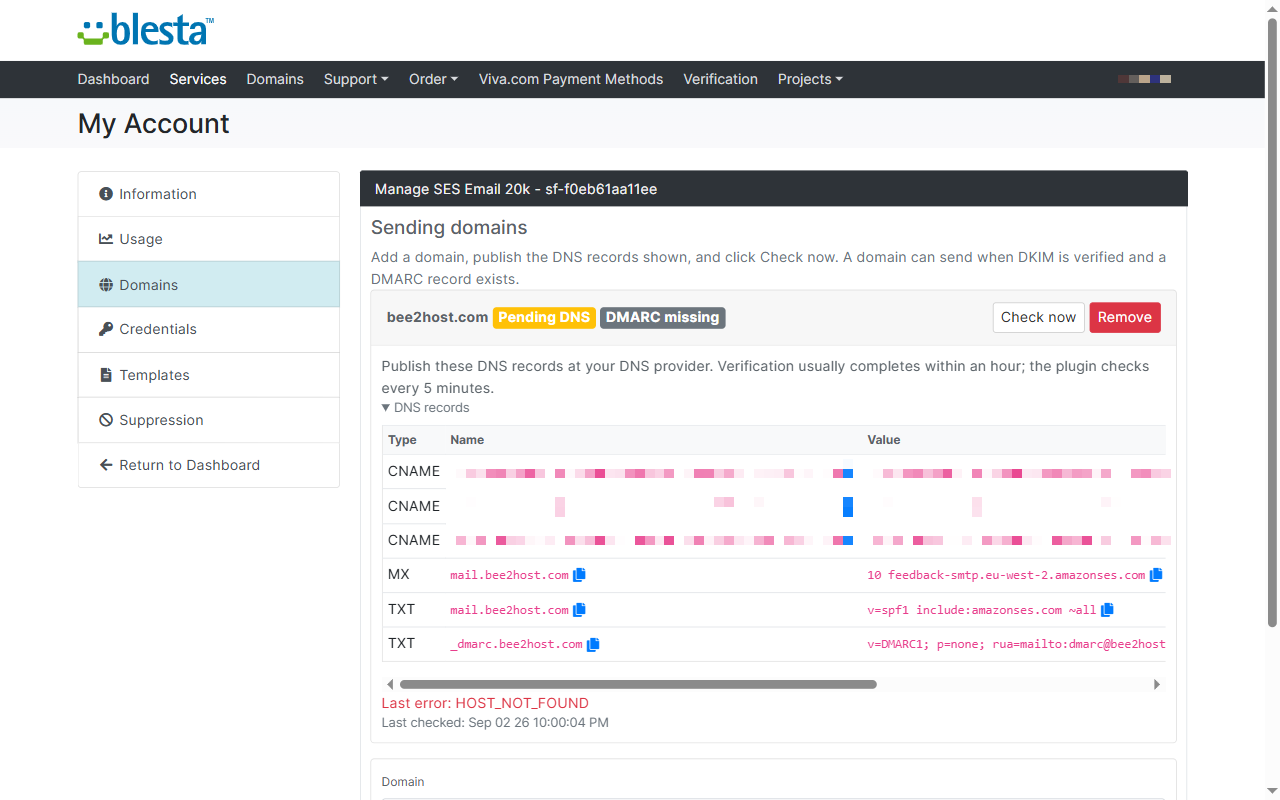
Task: Click the Check now button
Action: tap(1038, 317)
